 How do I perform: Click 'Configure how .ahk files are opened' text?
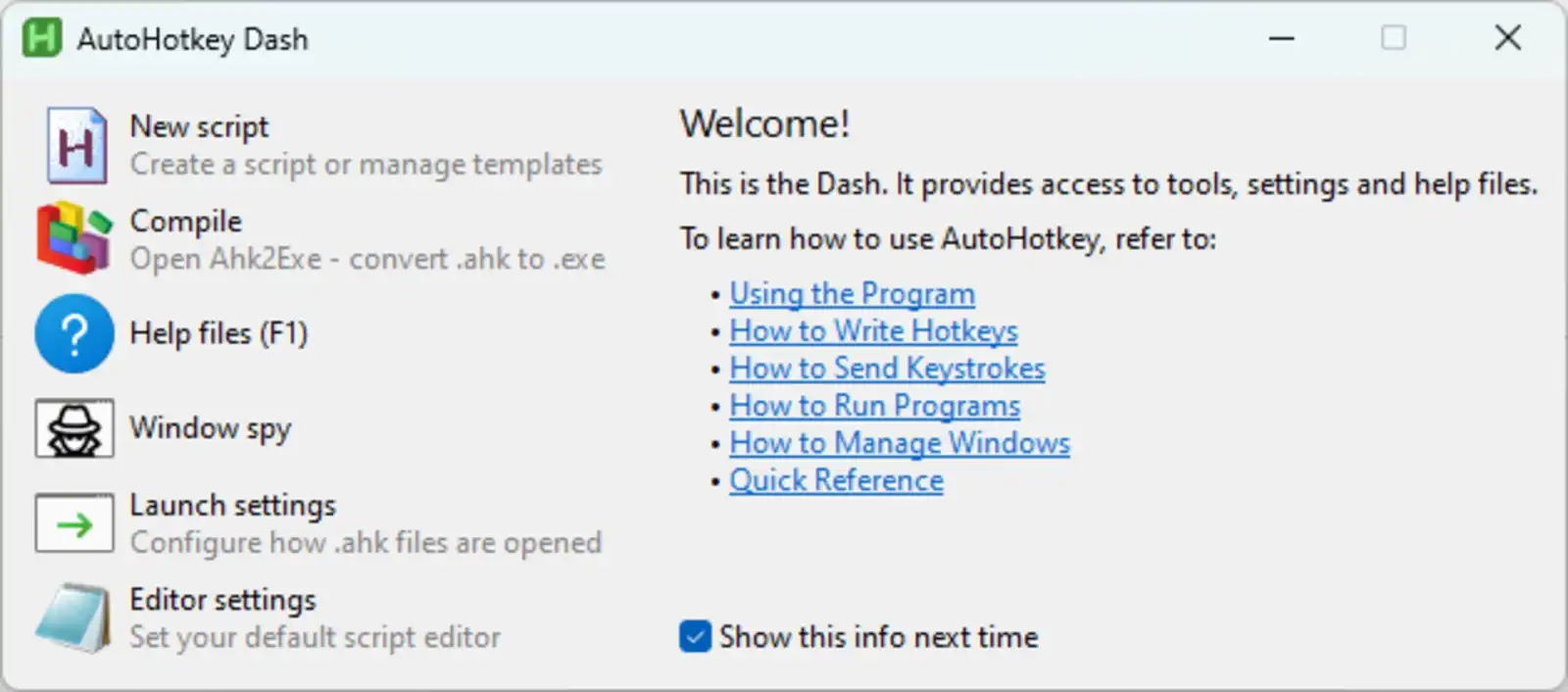[366, 542]
